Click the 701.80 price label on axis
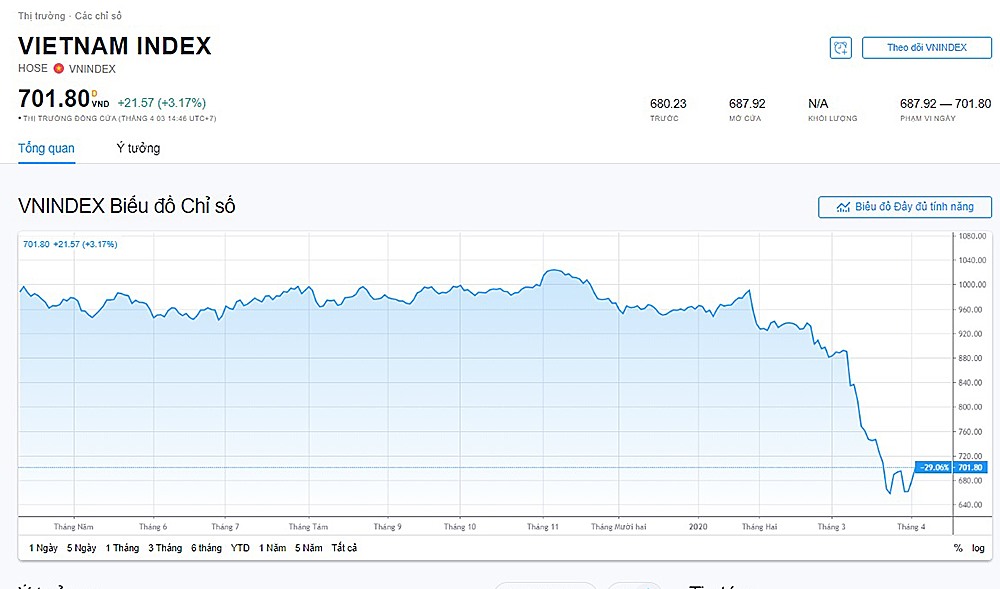Screen dimensions: 1000x589 970,467
